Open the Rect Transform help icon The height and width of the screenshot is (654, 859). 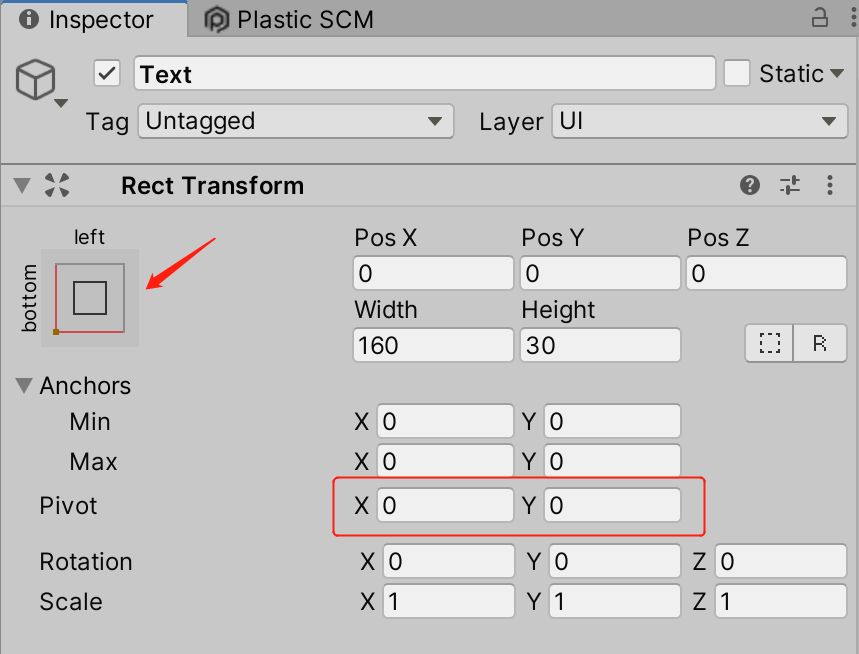coord(749,185)
